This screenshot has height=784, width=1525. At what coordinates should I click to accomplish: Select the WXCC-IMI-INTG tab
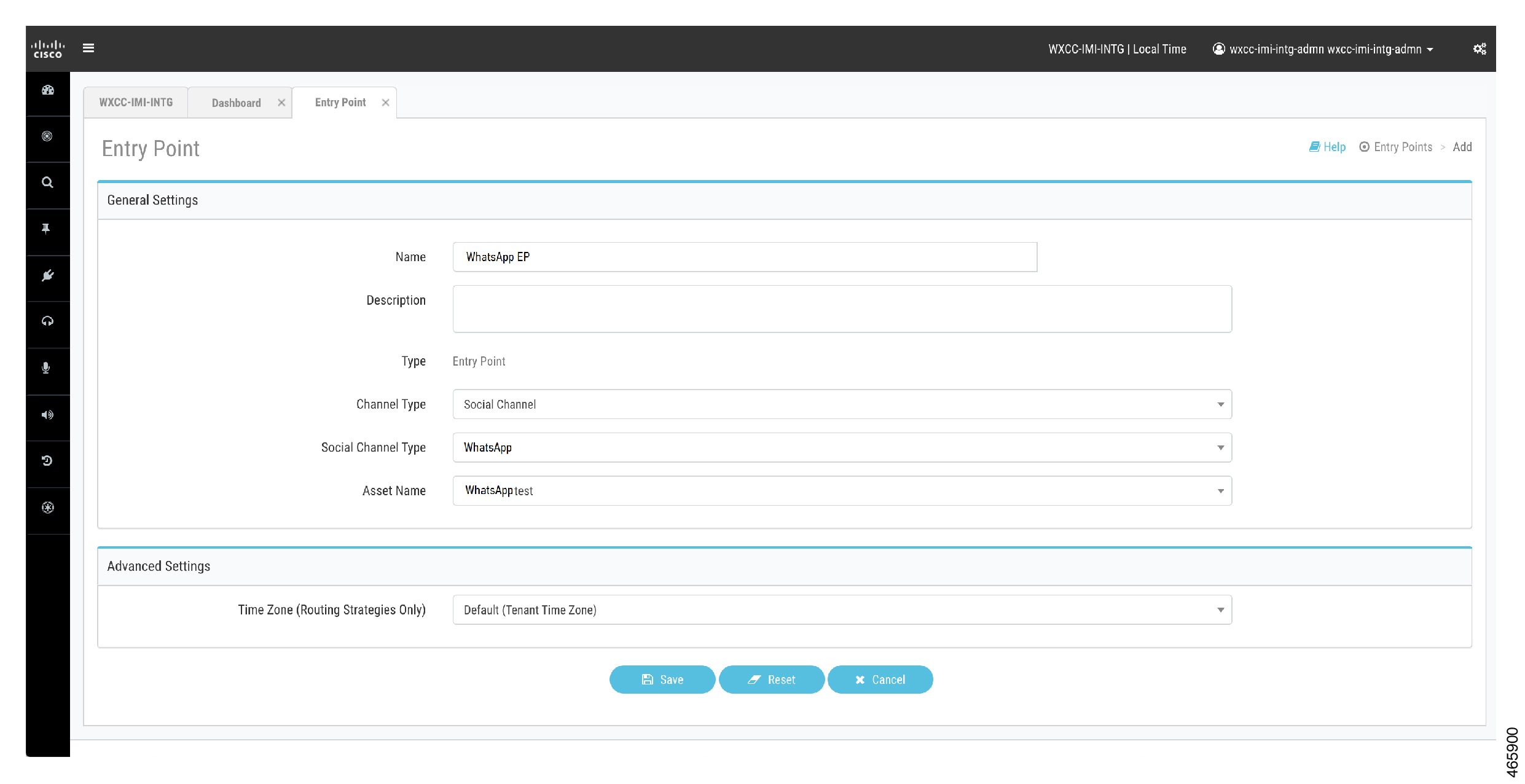pyautogui.click(x=135, y=102)
